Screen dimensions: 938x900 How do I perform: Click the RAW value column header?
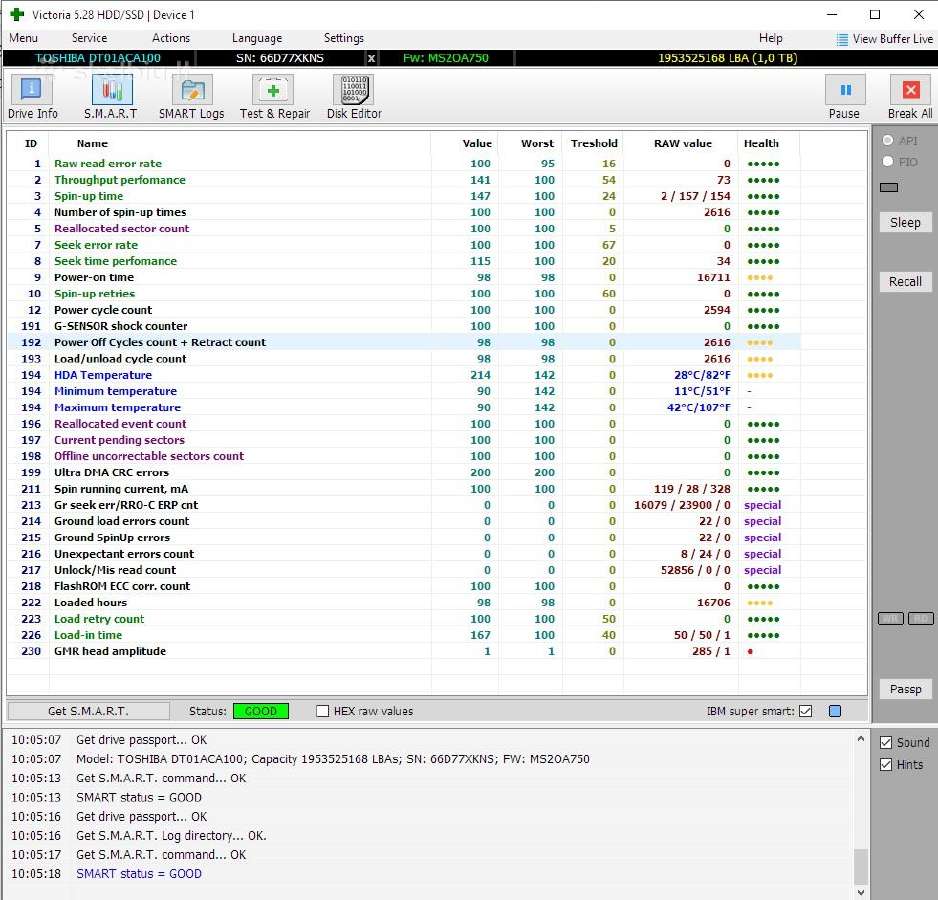(x=683, y=144)
